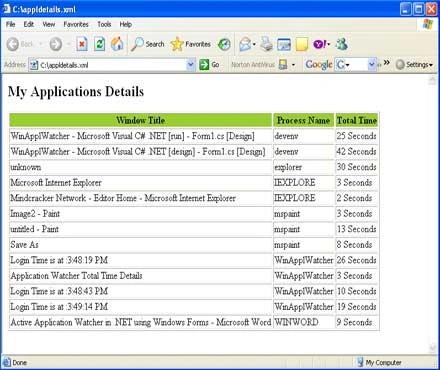Go to Home page icon
Screen dimensions: 440x370
tap(117, 44)
